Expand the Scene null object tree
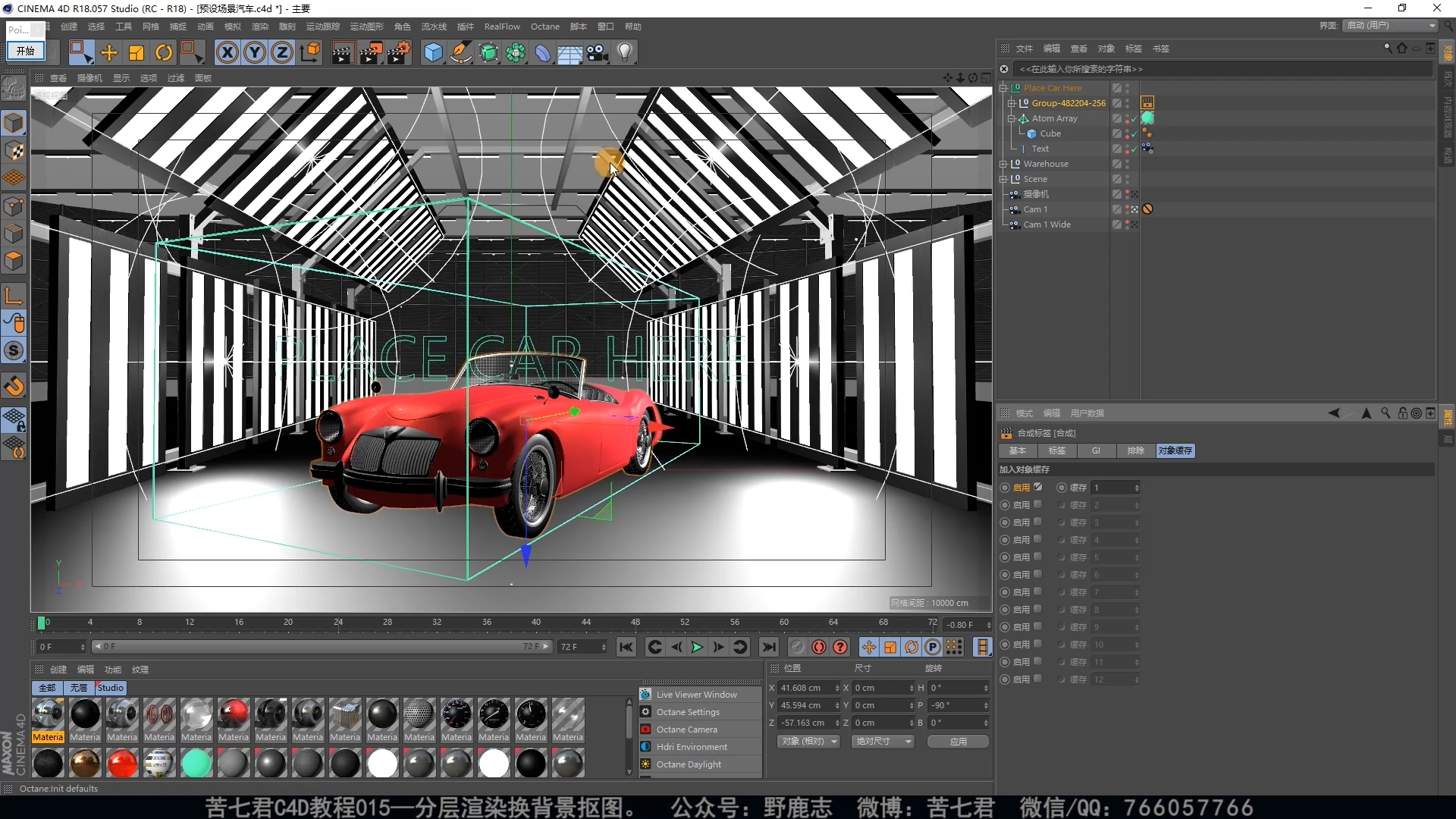 tap(1003, 179)
